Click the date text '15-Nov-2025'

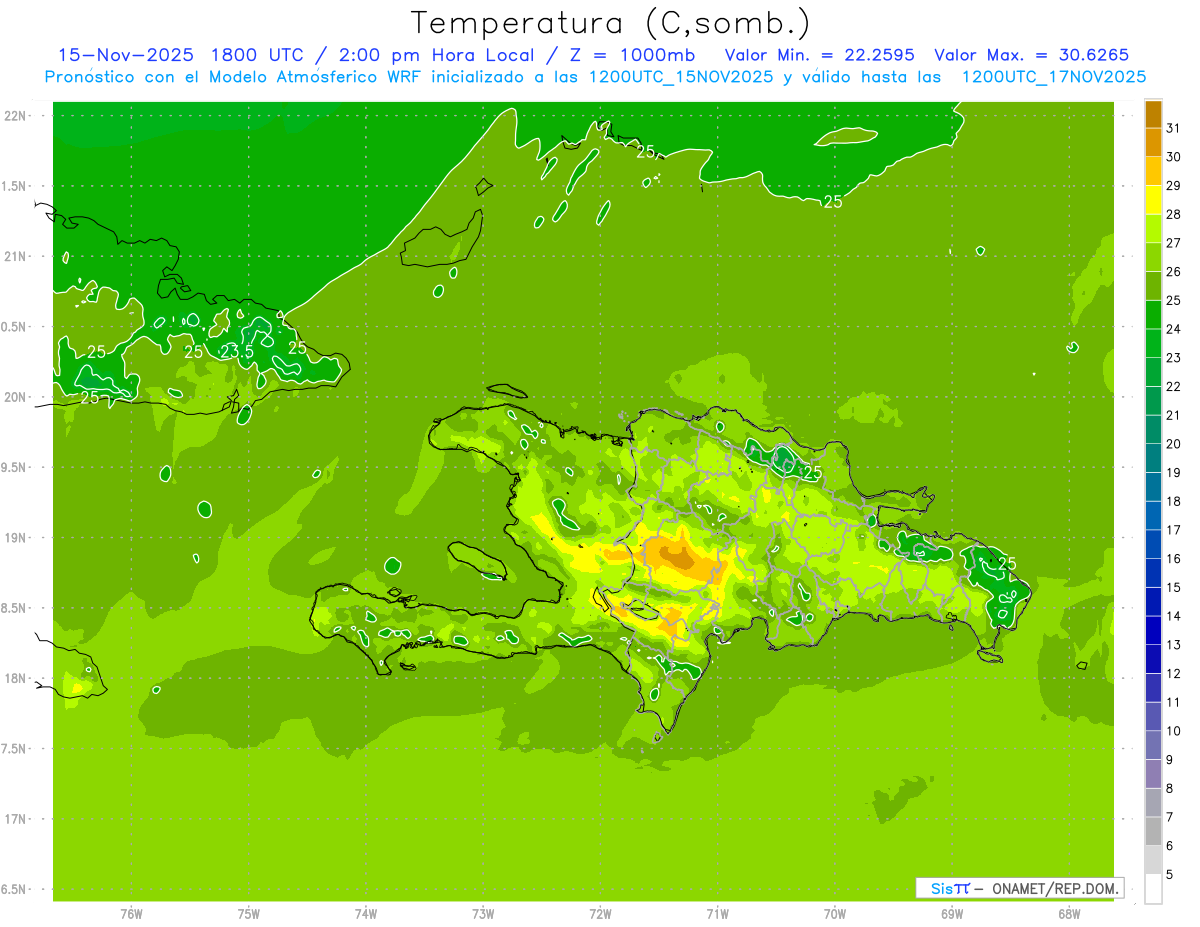tap(125, 55)
